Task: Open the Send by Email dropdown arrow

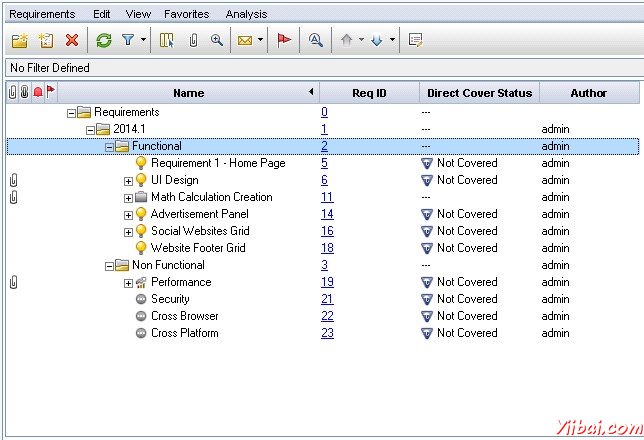Action: [260, 40]
